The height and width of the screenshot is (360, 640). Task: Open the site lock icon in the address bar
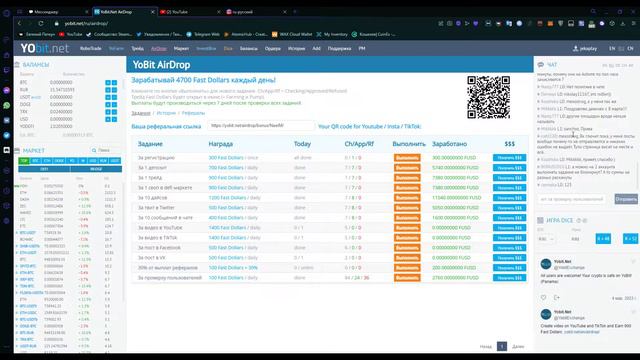click(x=57, y=24)
